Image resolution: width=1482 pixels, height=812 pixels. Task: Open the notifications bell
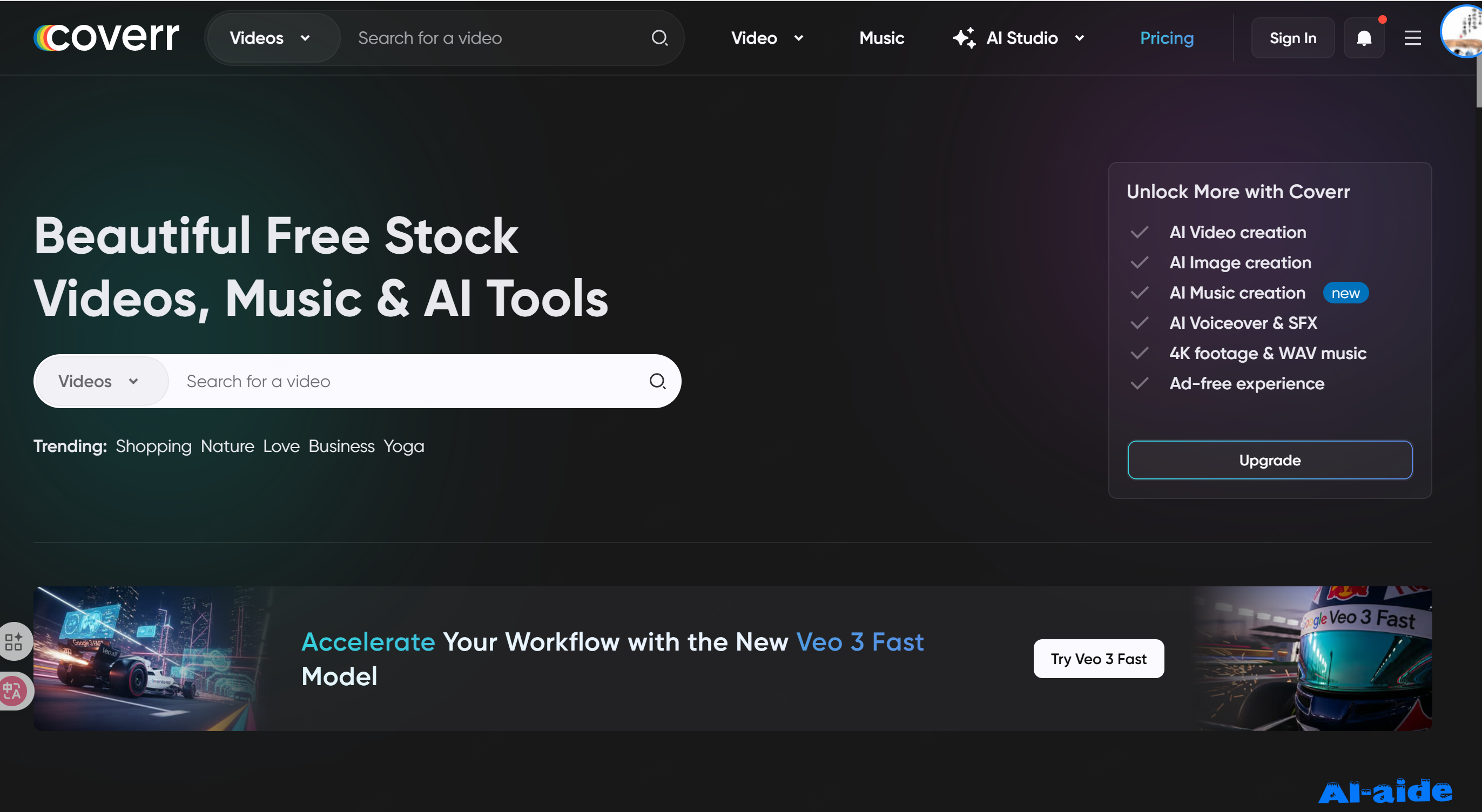tap(1364, 38)
